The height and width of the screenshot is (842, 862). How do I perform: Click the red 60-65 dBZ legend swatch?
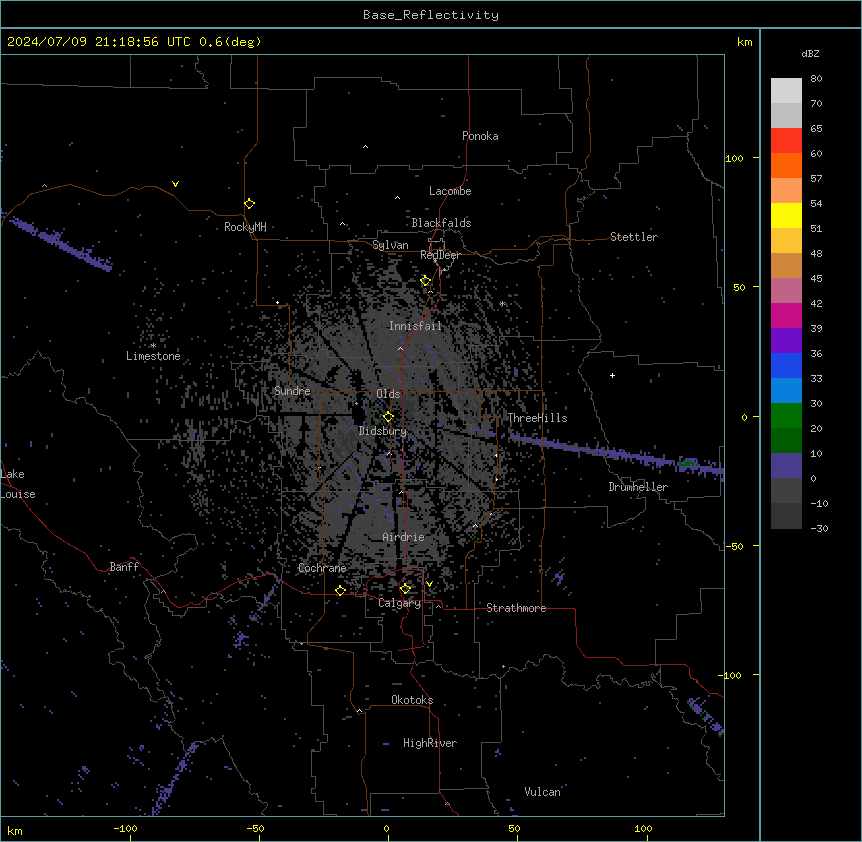[786, 141]
